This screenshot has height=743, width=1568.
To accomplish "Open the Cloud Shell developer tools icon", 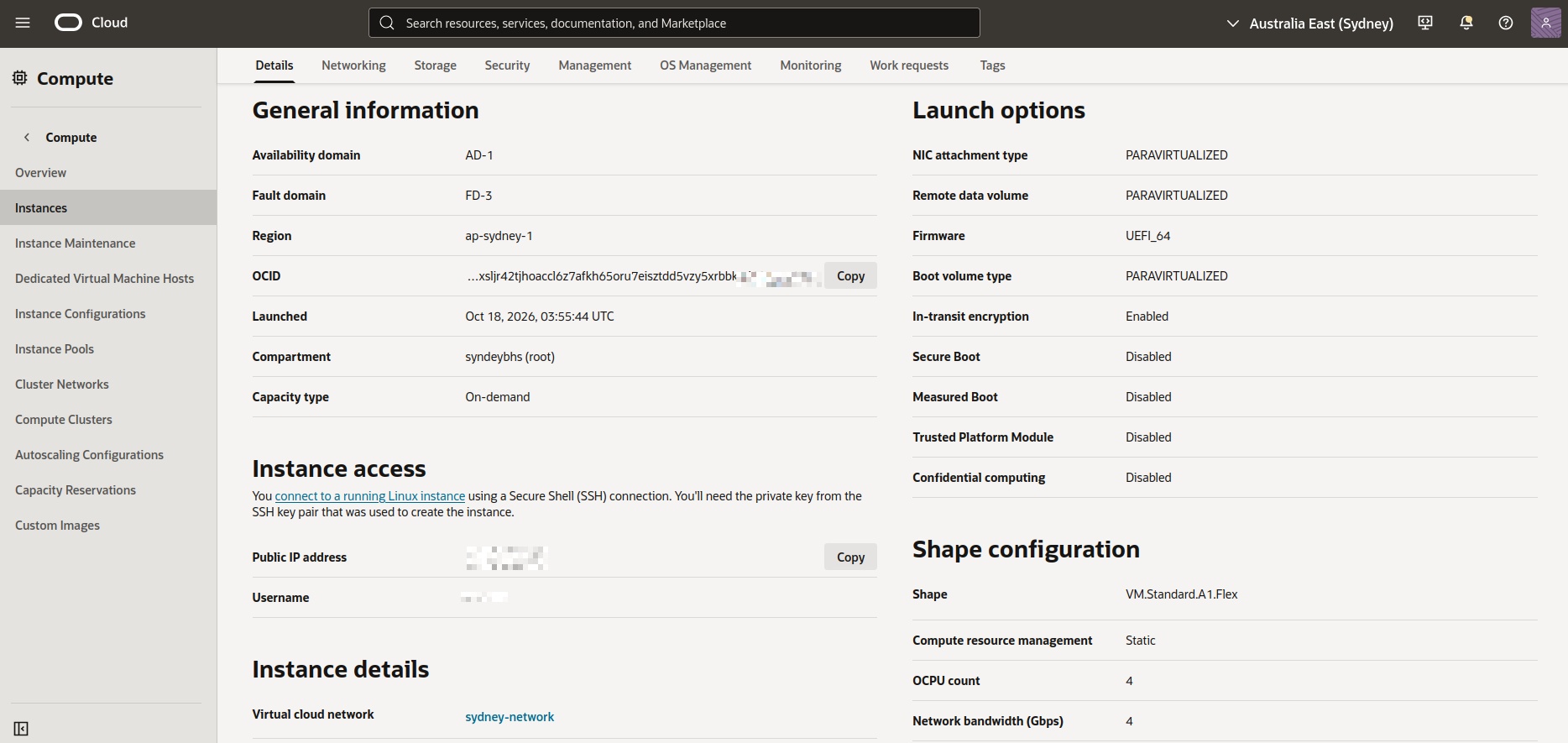I will [1425, 23].
